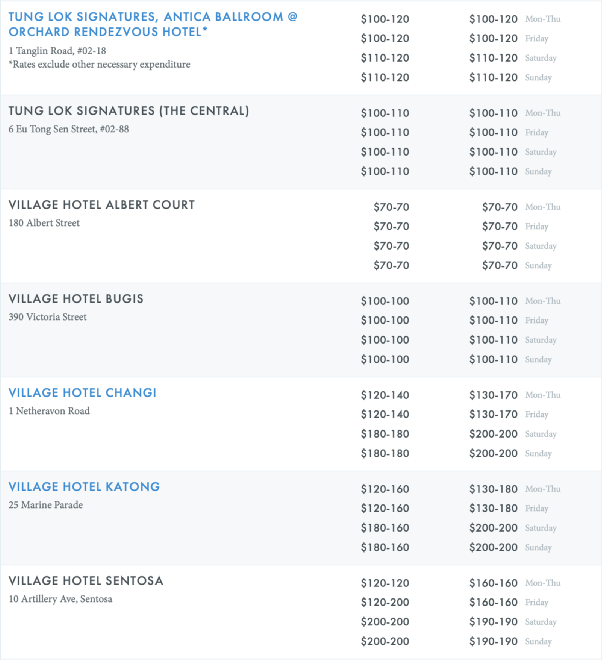This screenshot has height=660, width=602.
Task: Click the 180 Albert Street address
Action: [x=44, y=223]
